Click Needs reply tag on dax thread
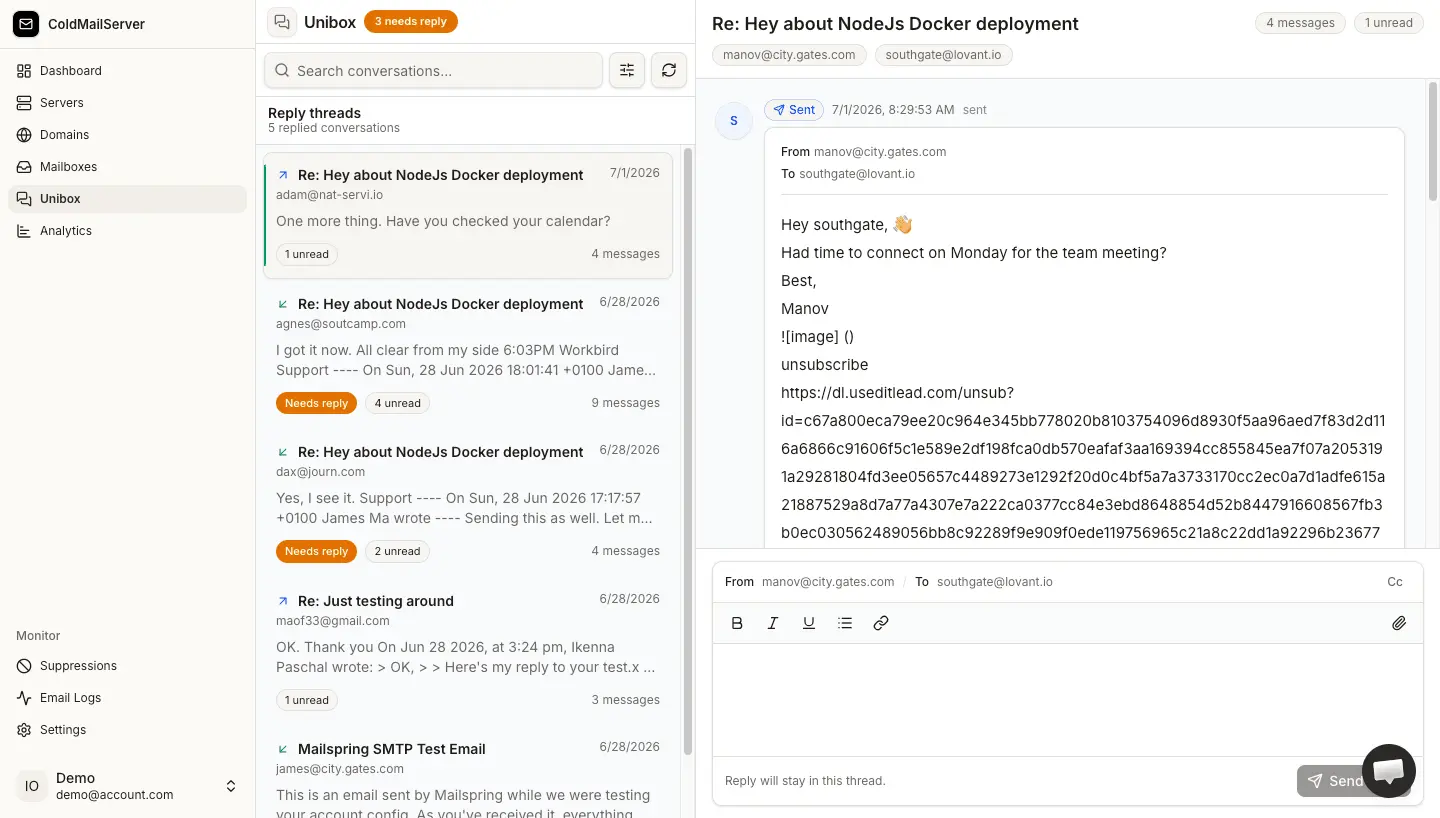This screenshot has height=818, width=1440. click(316, 551)
